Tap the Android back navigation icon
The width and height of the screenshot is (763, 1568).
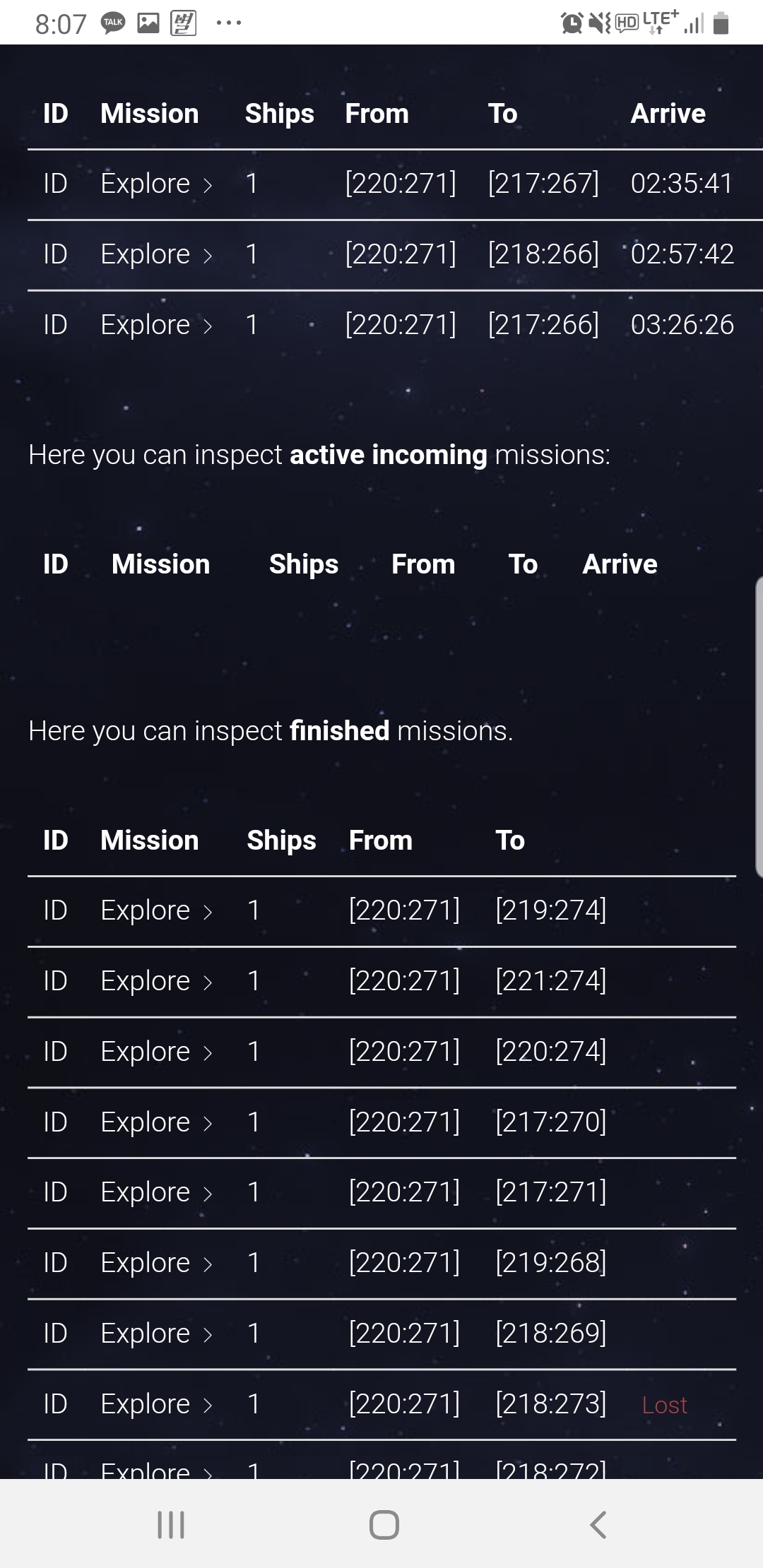point(598,1524)
